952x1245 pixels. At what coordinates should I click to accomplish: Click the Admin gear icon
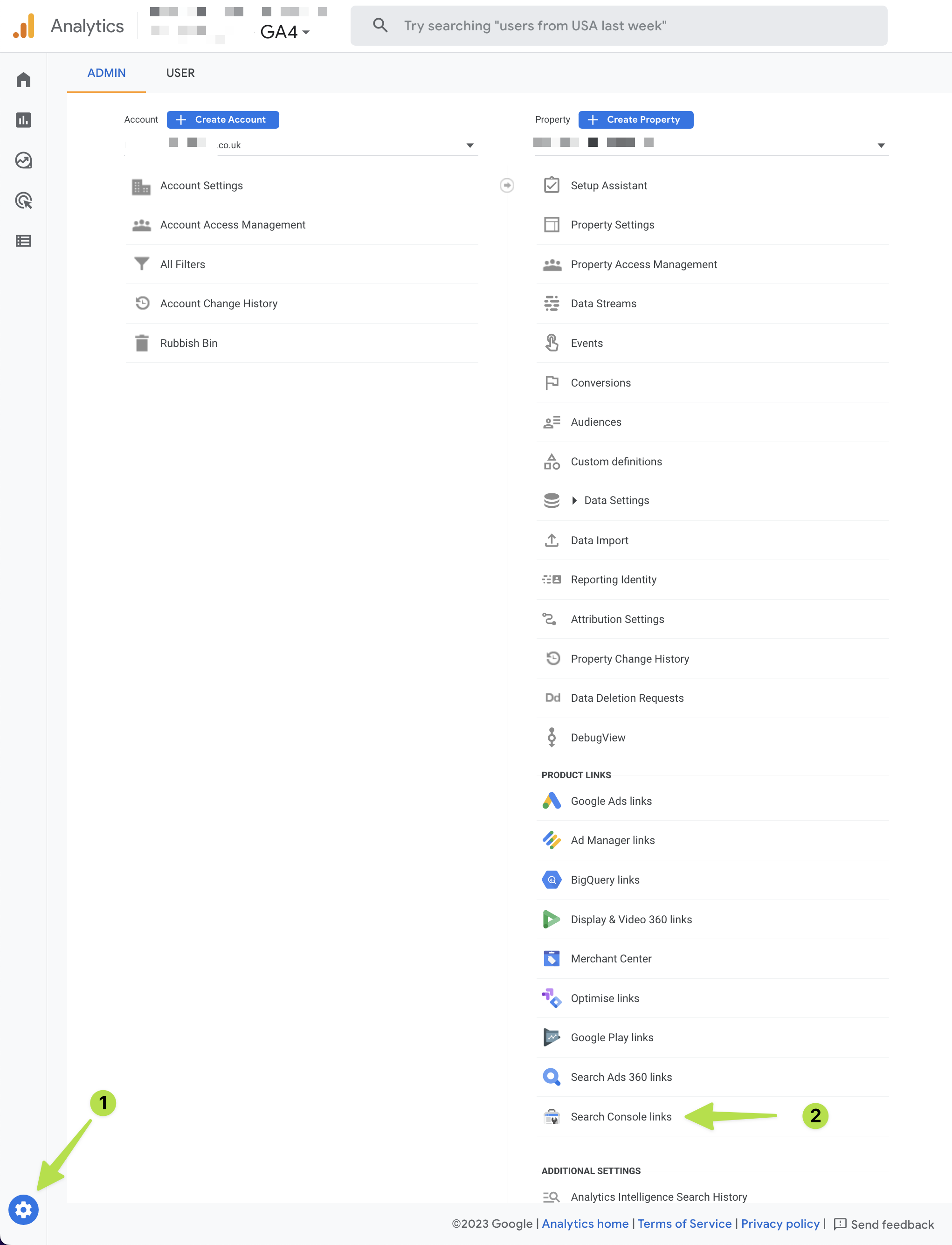coord(23,1210)
